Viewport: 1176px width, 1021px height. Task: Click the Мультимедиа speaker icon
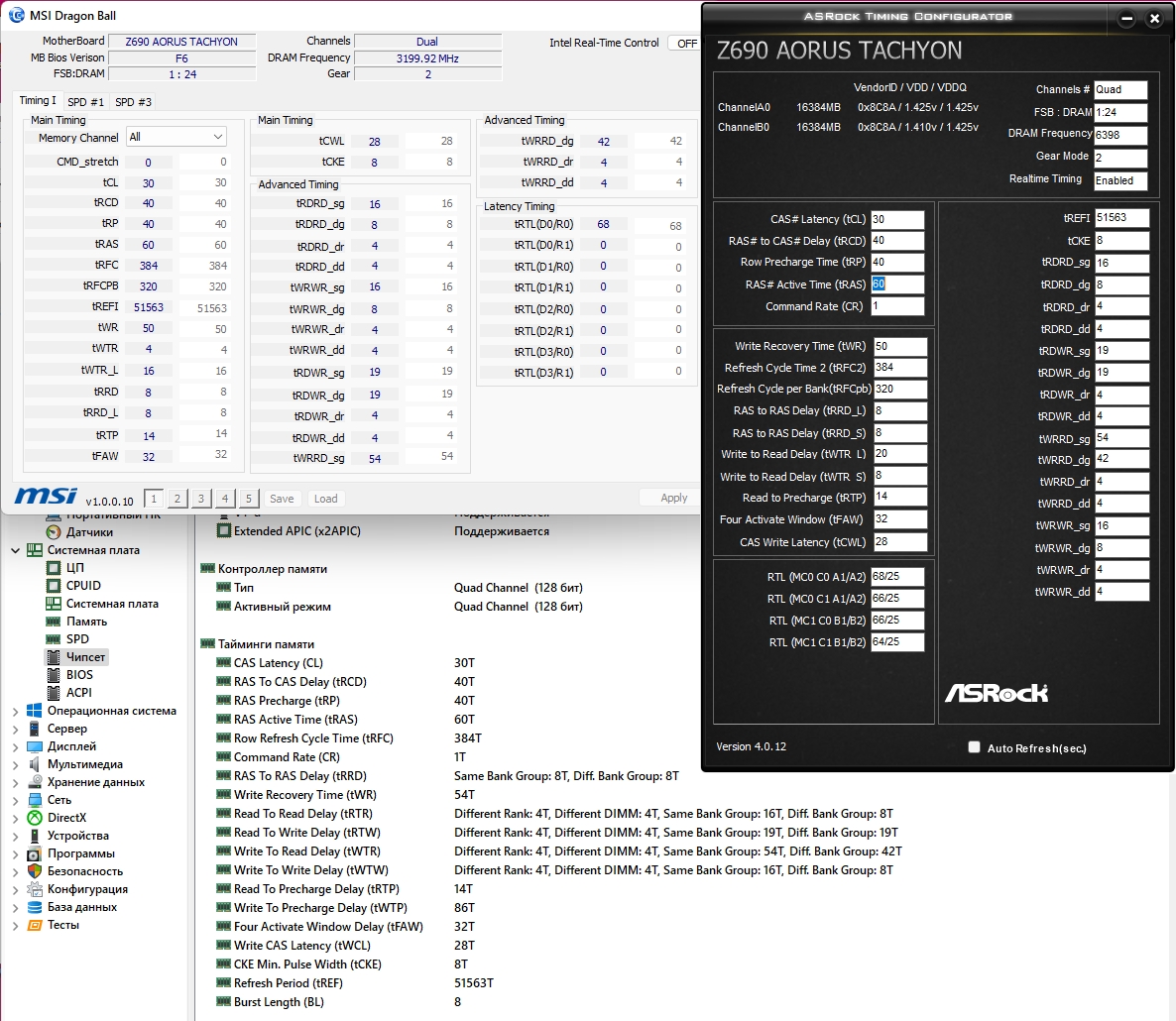point(35,764)
